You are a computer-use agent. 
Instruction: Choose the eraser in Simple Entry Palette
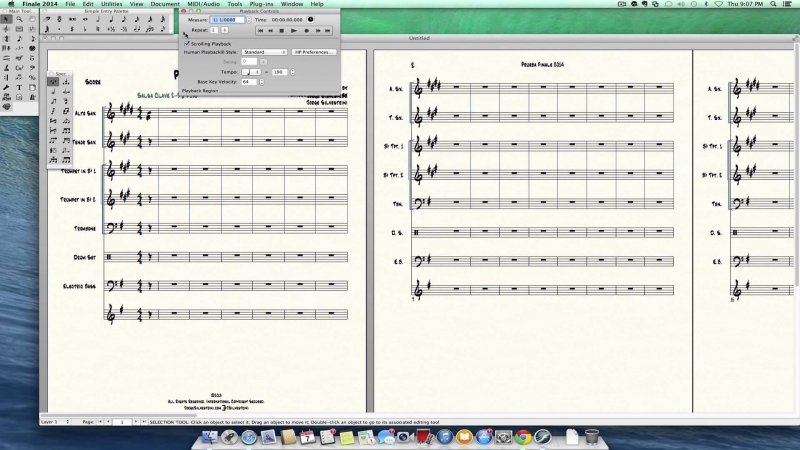(x=46, y=19)
